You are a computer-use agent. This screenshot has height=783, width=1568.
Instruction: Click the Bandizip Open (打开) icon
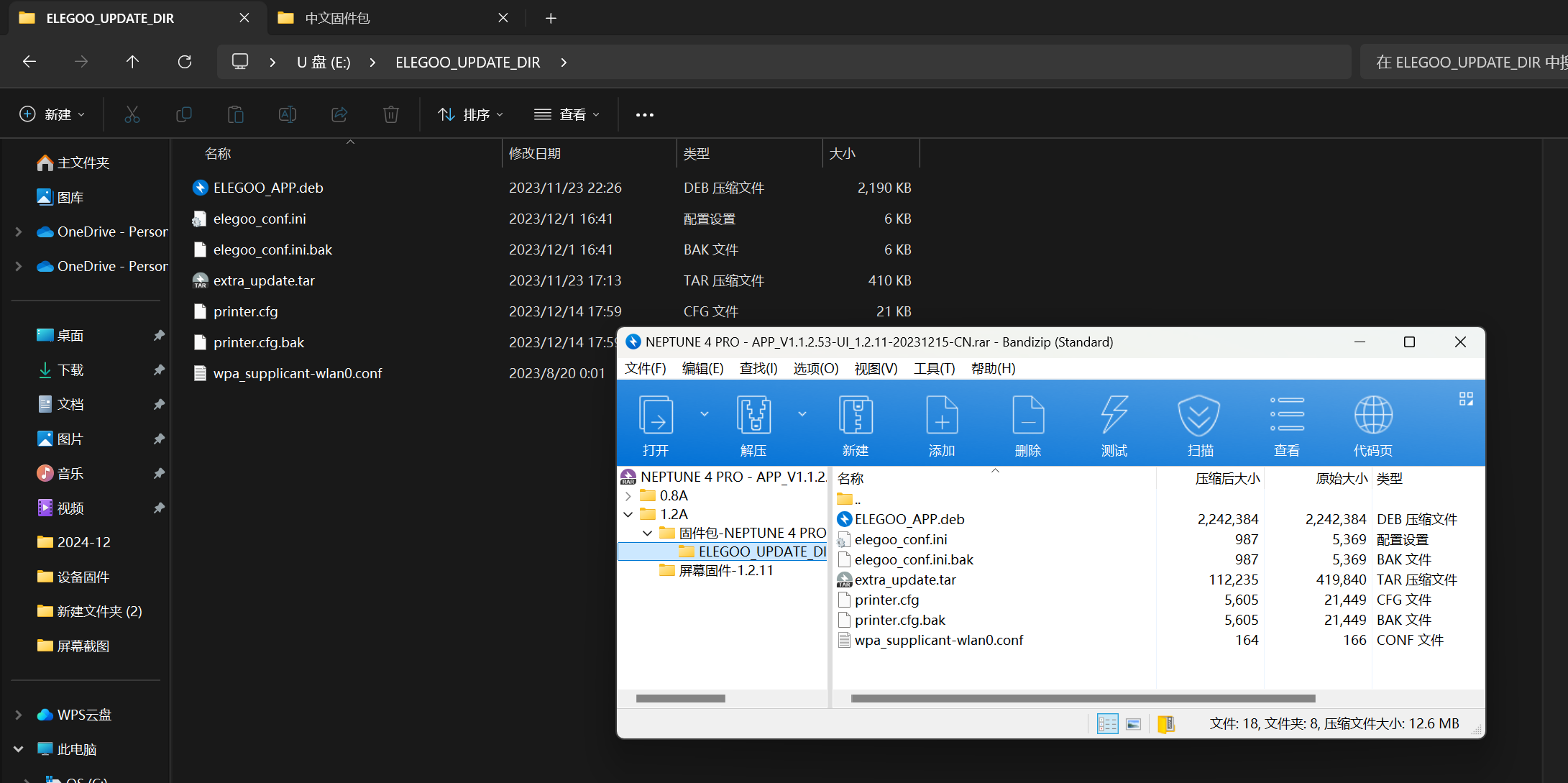(656, 416)
